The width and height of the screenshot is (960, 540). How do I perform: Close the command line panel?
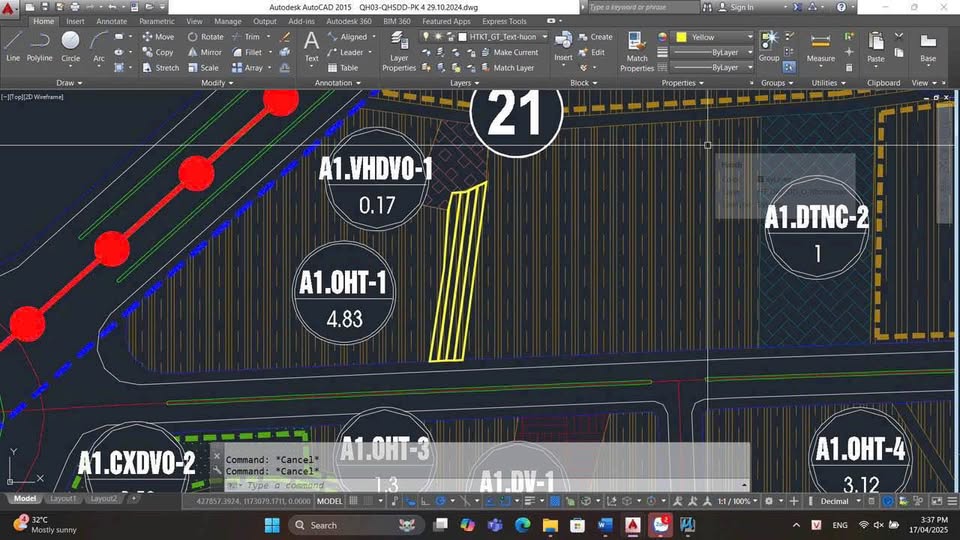[x=217, y=456]
